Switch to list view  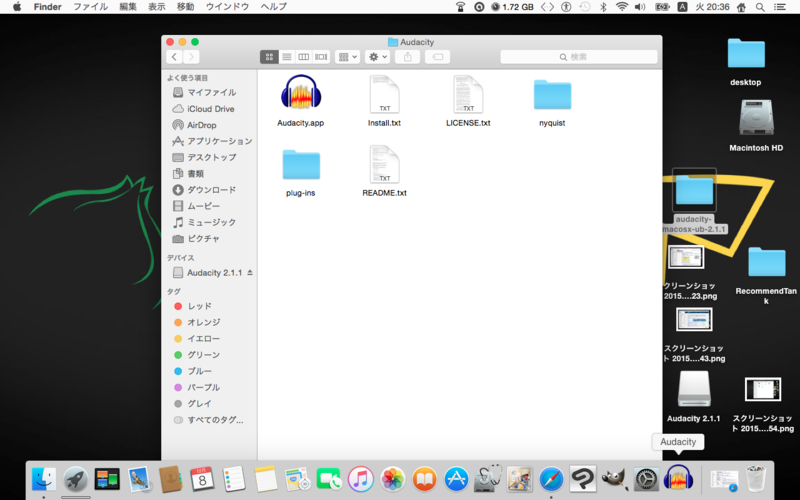[x=287, y=57]
